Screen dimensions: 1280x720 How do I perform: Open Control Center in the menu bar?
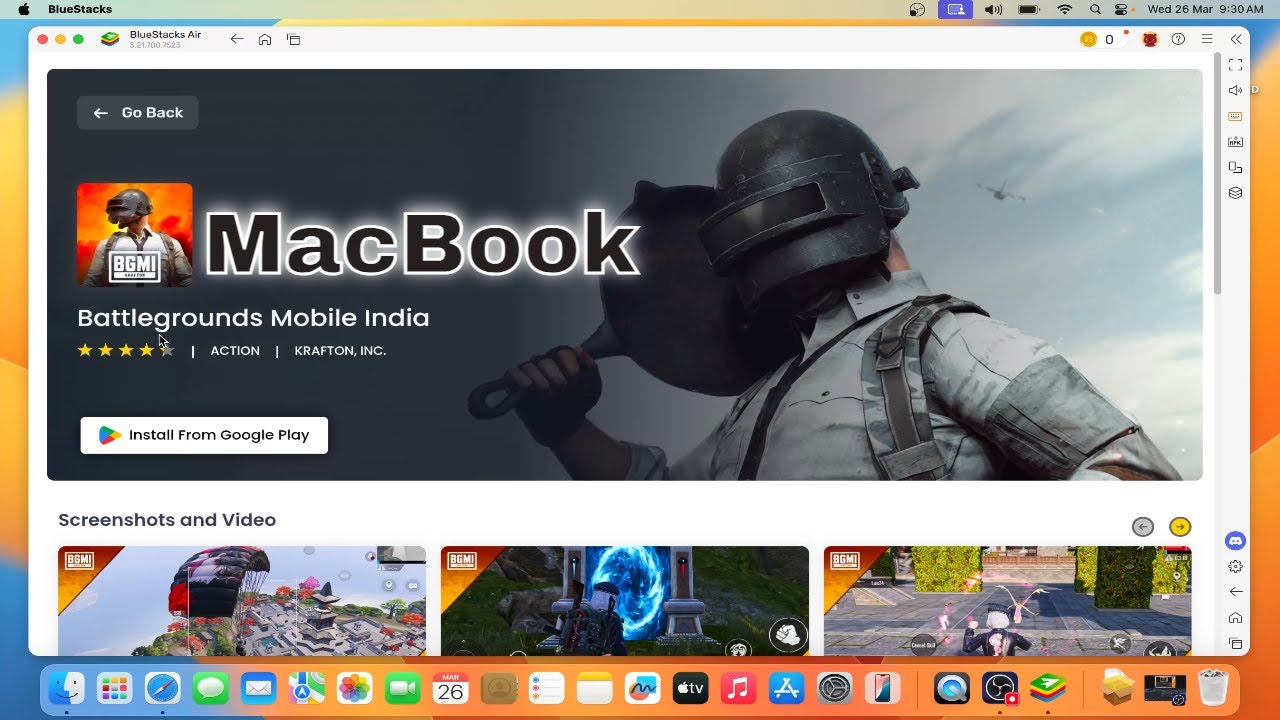click(x=1122, y=9)
